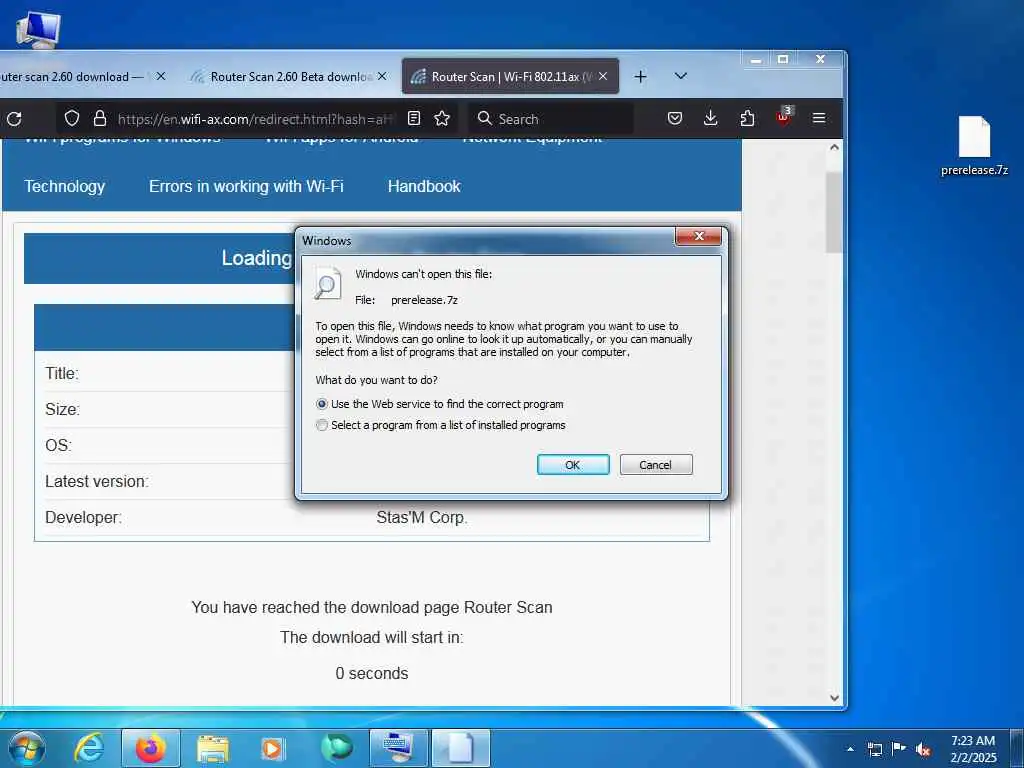Click the green round taskbar app icon
The image size is (1024, 768).
(336, 748)
